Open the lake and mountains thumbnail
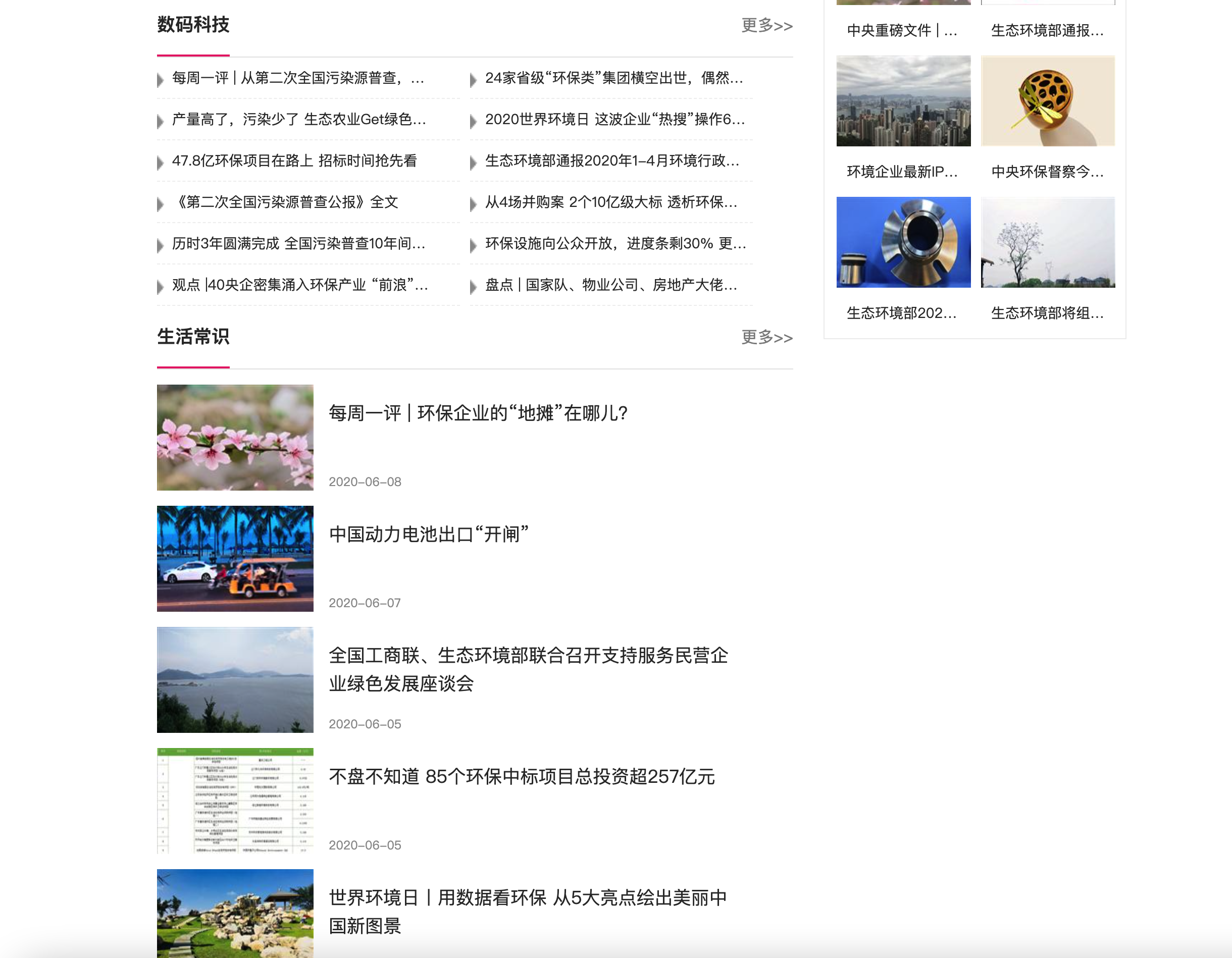 click(x=235, y=680)
